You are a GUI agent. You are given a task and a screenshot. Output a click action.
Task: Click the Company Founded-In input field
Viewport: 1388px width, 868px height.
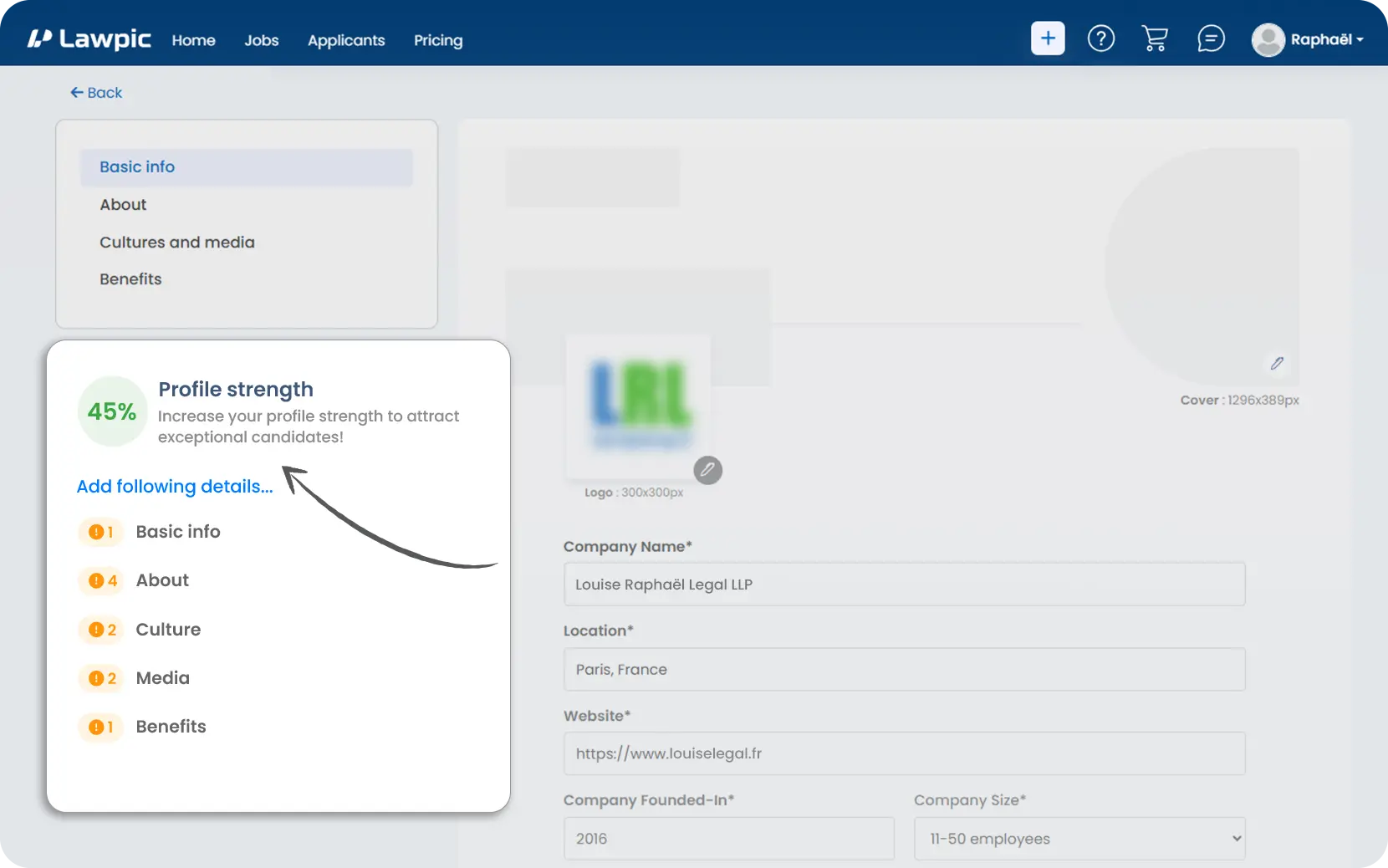[x=728, y=839]
